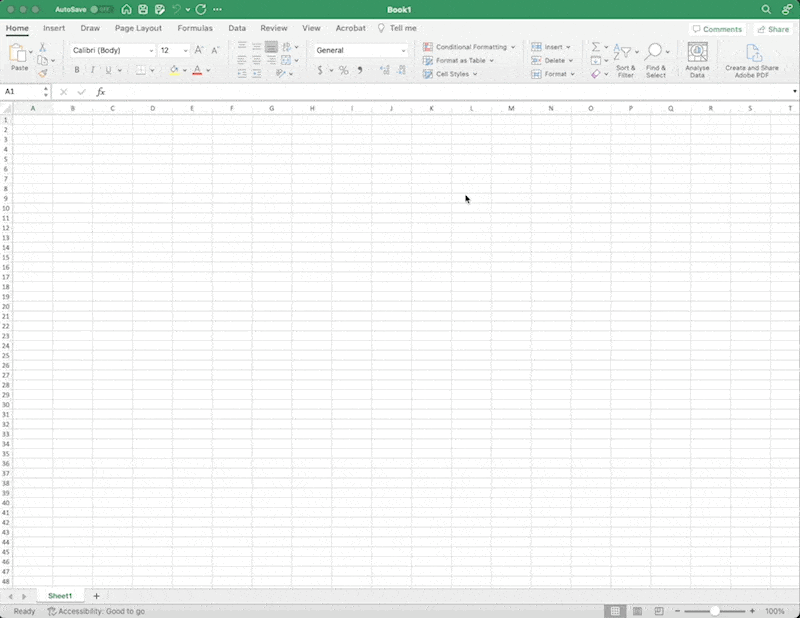Switch to Page Layout view in status bar
The height and width of the screenshot is (618, 800).
(x=637, y=611)
